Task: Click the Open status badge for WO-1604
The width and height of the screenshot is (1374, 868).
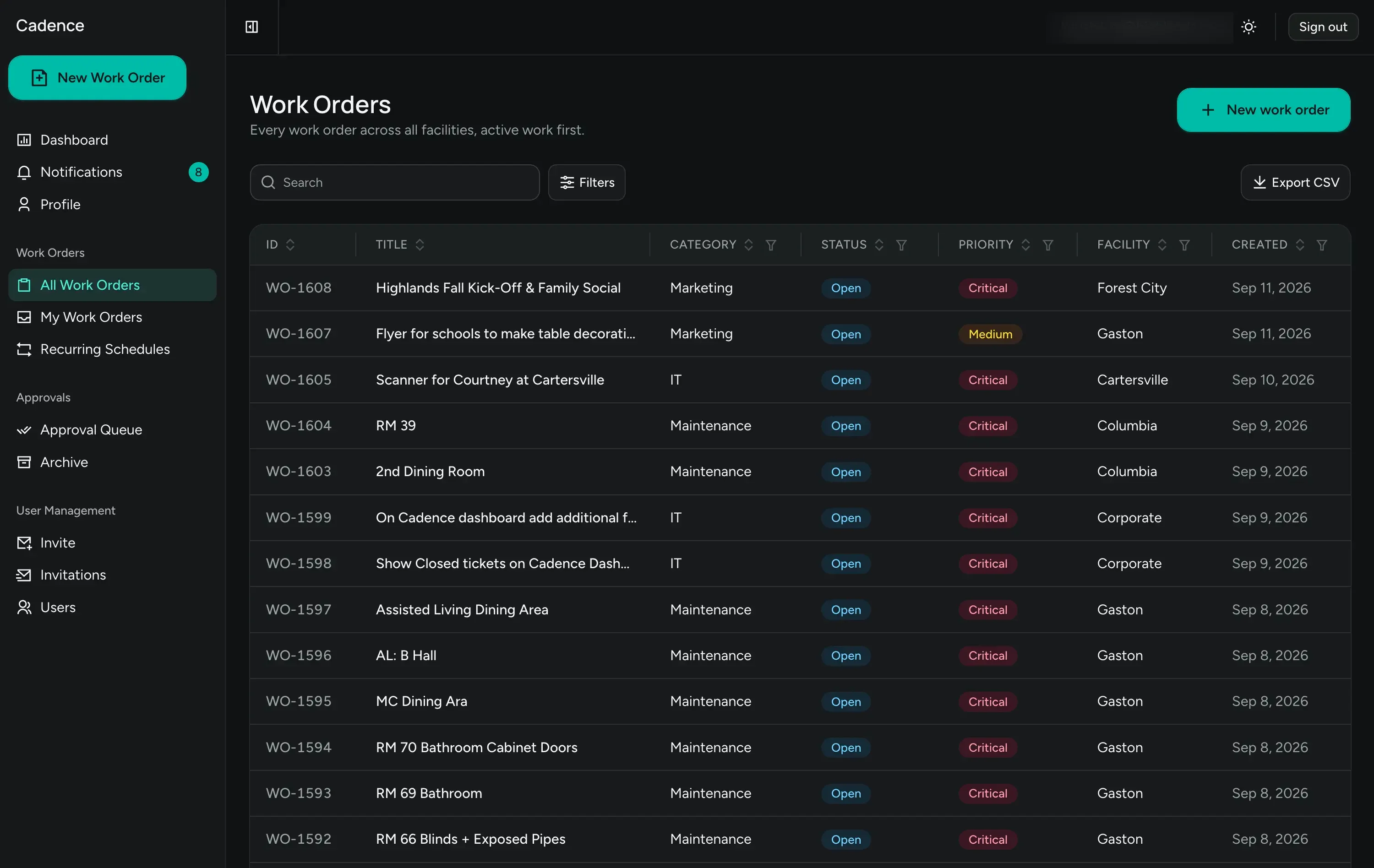Action: click(845, 426)
